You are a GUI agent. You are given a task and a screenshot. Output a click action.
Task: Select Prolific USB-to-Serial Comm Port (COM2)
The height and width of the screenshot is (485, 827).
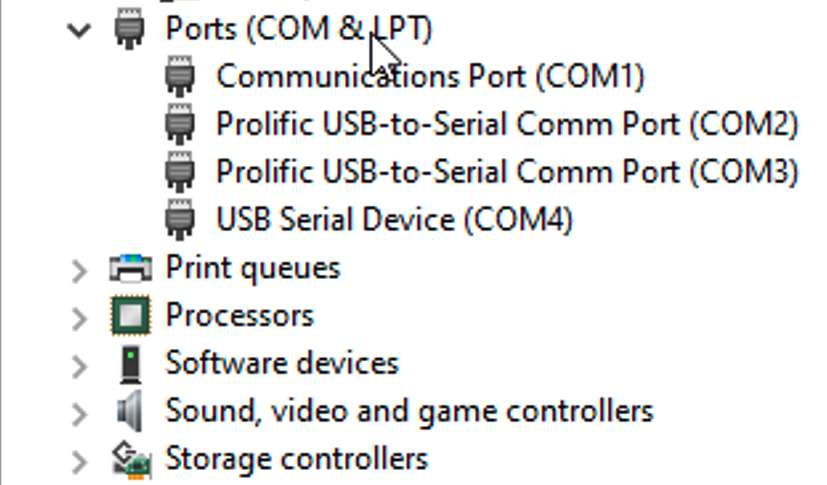click(x=507, y=124)
